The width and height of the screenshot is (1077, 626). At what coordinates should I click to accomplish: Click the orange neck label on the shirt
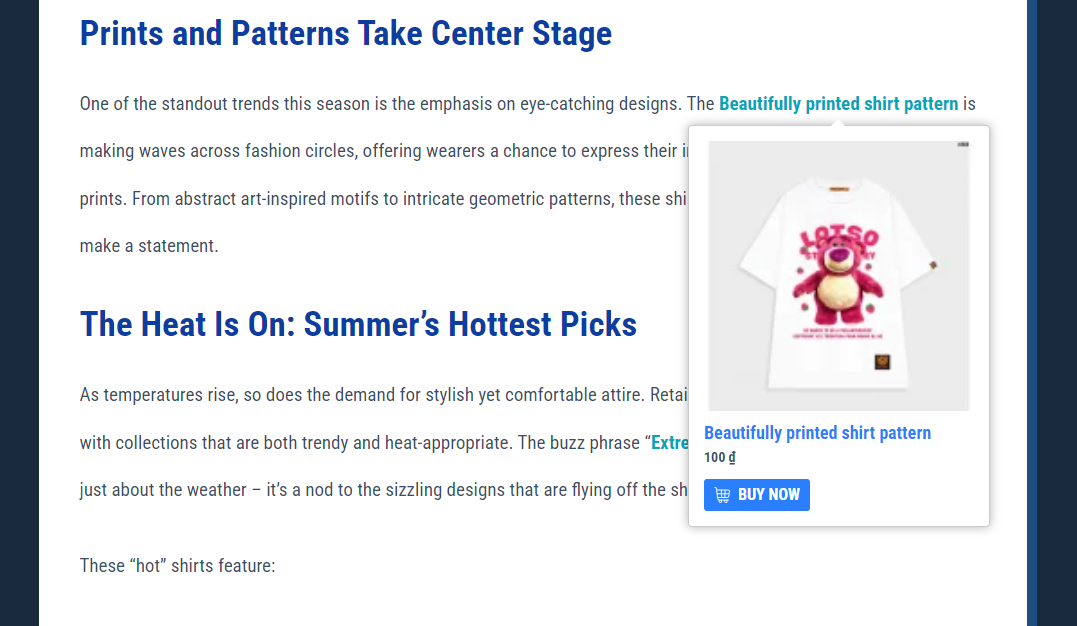839,189
